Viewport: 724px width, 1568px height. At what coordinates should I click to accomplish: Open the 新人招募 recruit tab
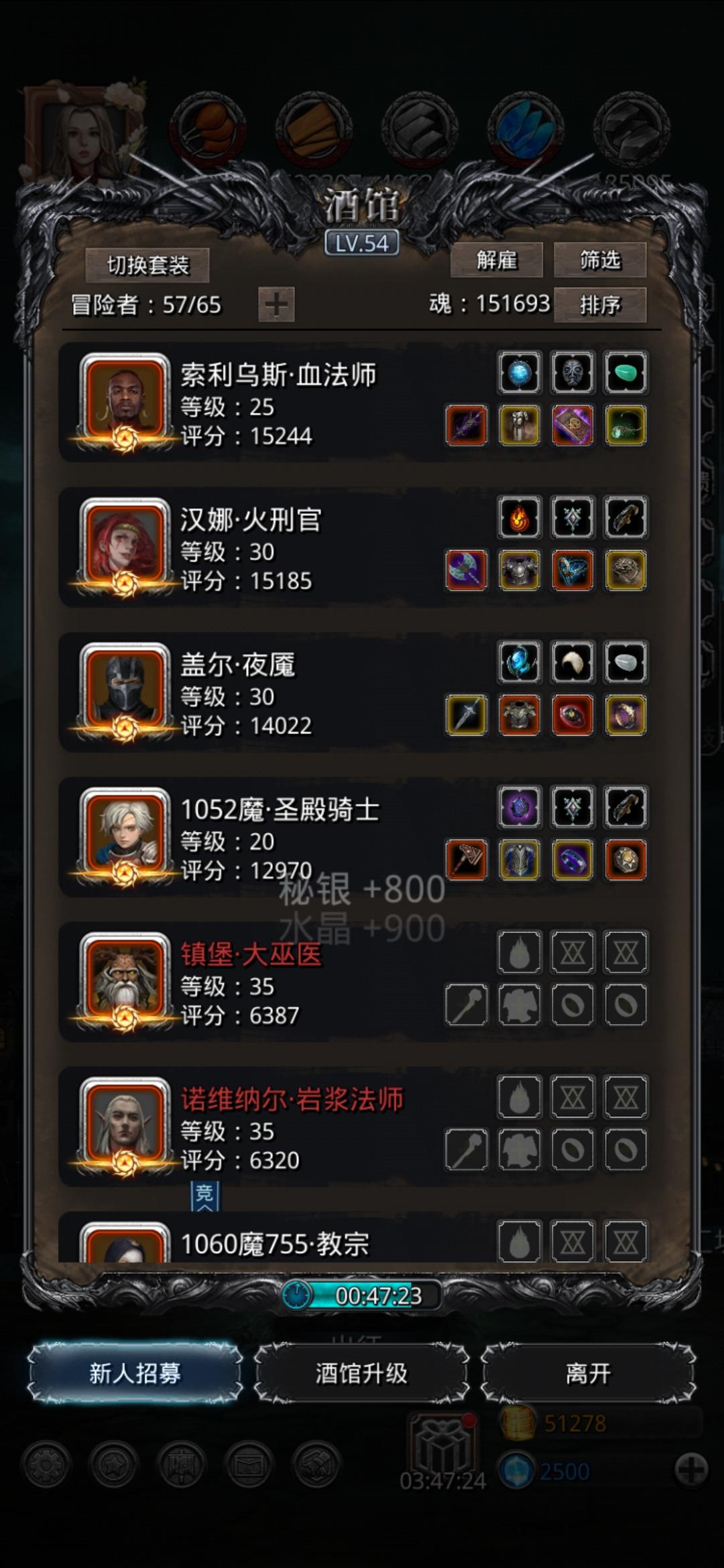point(135,1373)
